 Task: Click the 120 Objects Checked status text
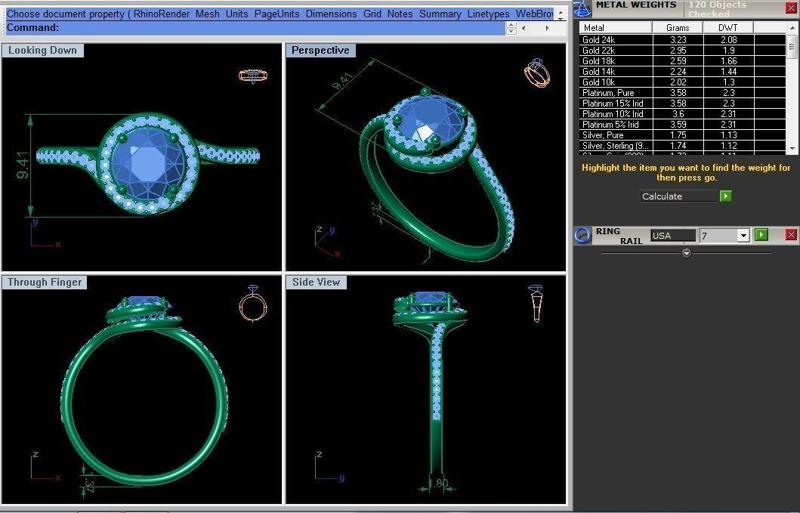(717, 9)
